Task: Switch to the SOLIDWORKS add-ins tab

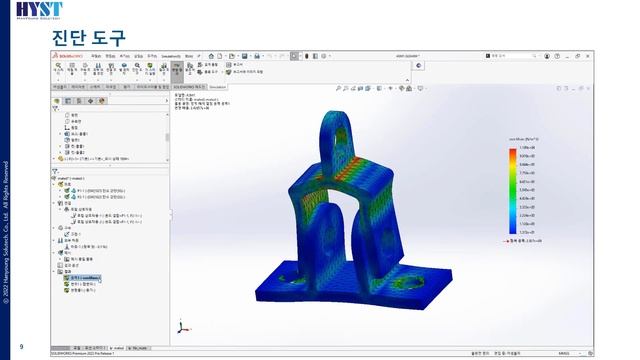Action: click(189, 87)
